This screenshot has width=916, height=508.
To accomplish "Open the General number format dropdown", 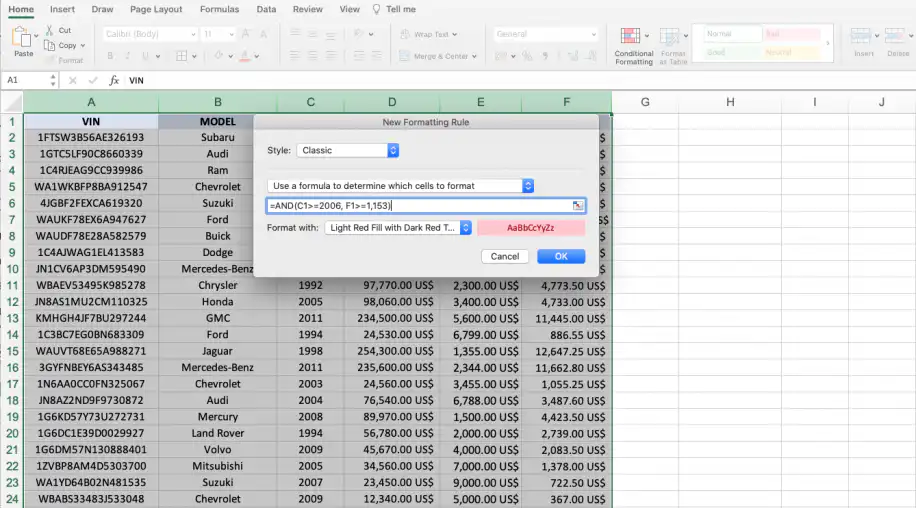I will [546, 34].
